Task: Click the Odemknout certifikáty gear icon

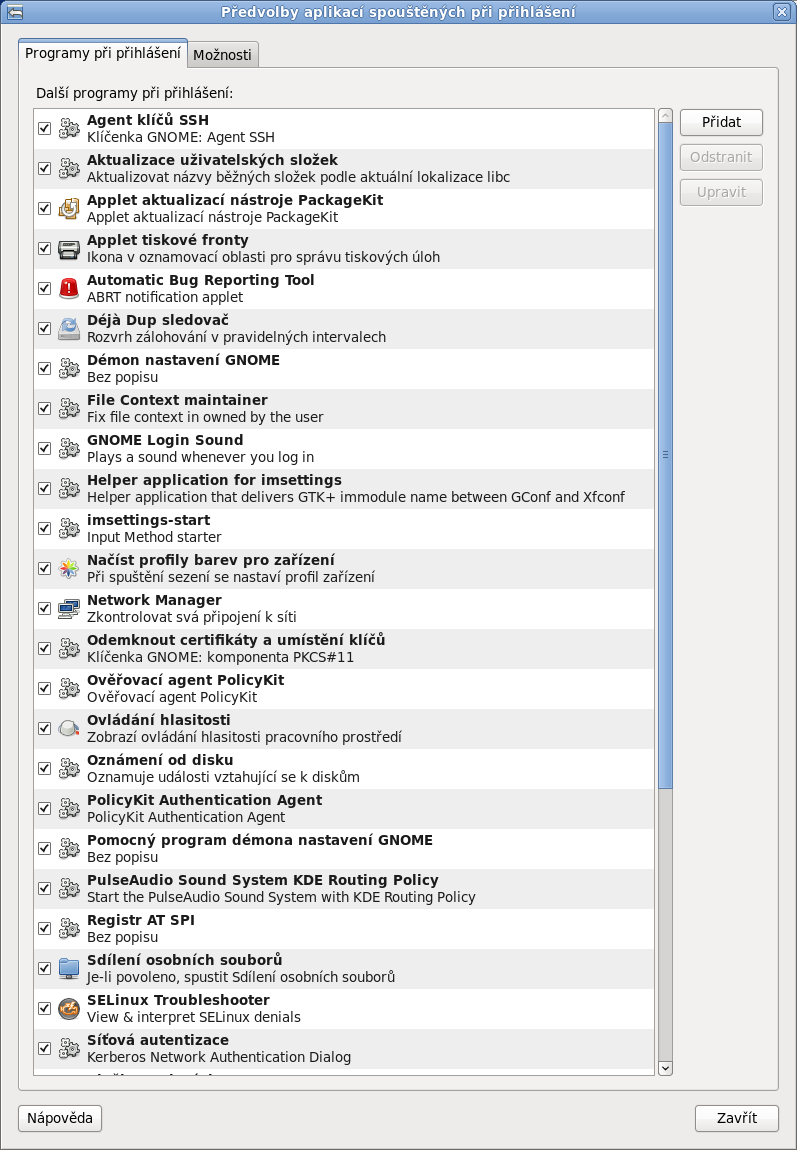Action: tap(69, 648)
